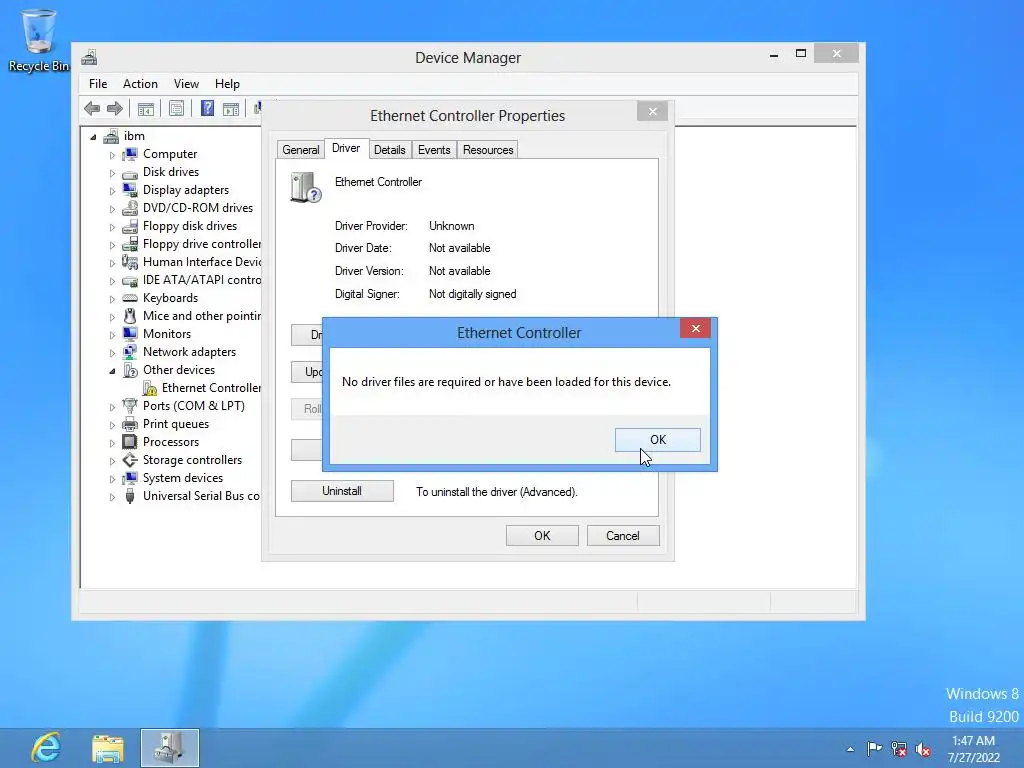Open the taskbar clock showing 1:47 AM
This screenshot has width=1024, height=768.
pyautogui.click(x=974, y=749)
